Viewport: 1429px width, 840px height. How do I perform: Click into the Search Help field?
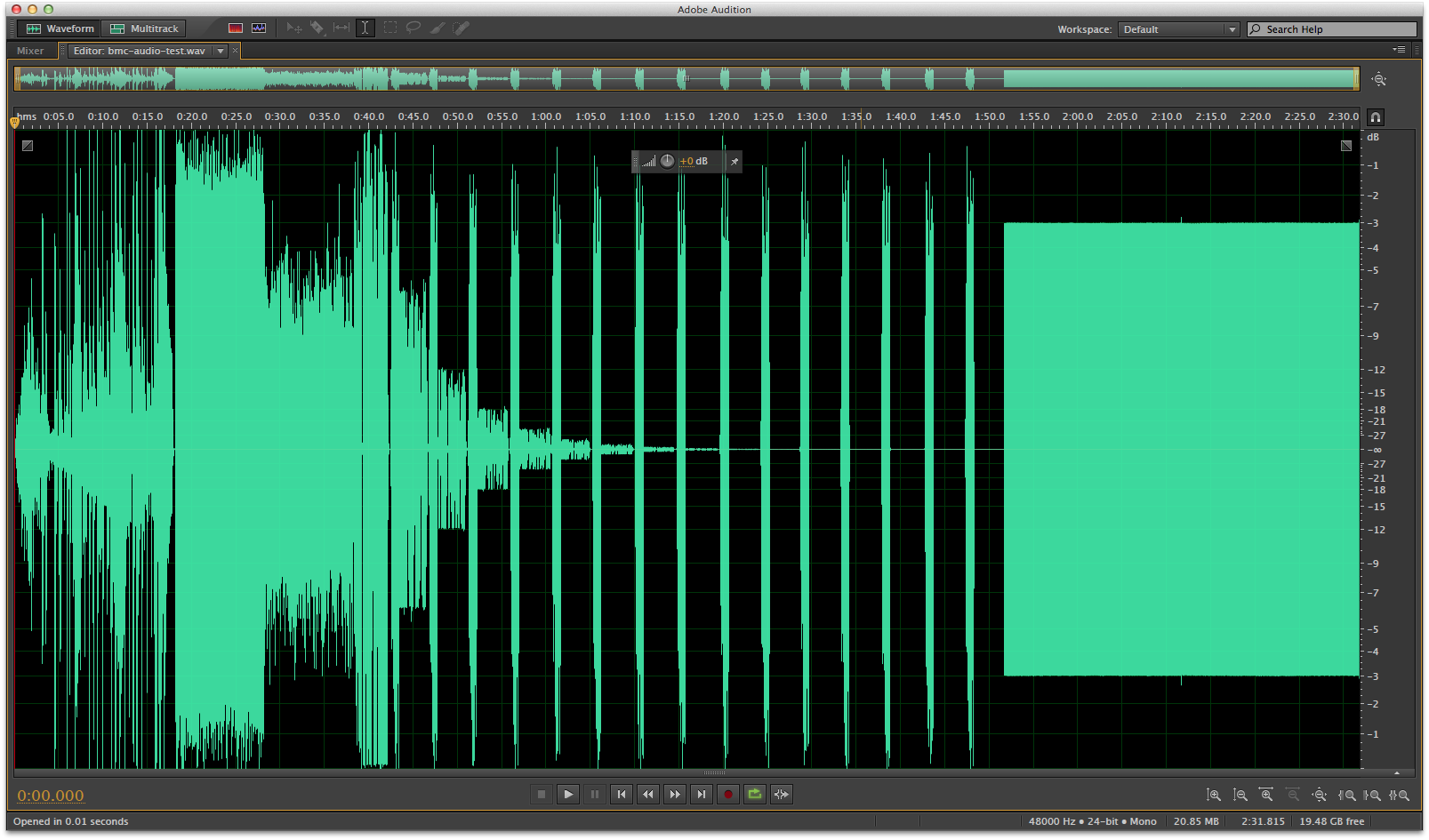click(1331, 29)
